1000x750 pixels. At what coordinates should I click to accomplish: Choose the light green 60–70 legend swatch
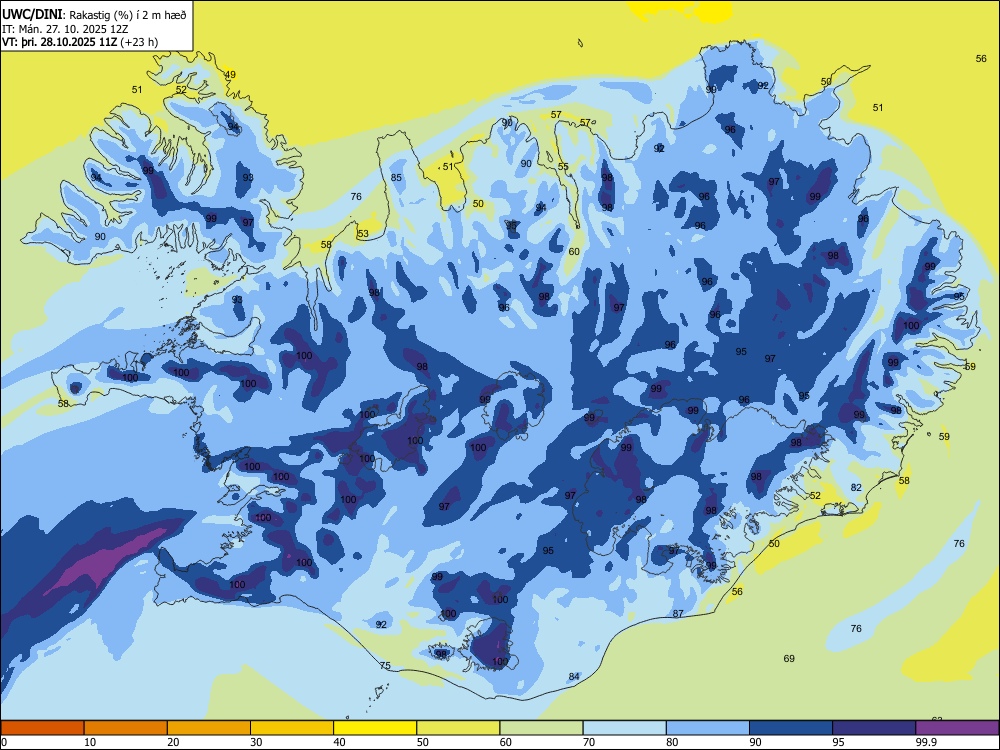point(541,728)
